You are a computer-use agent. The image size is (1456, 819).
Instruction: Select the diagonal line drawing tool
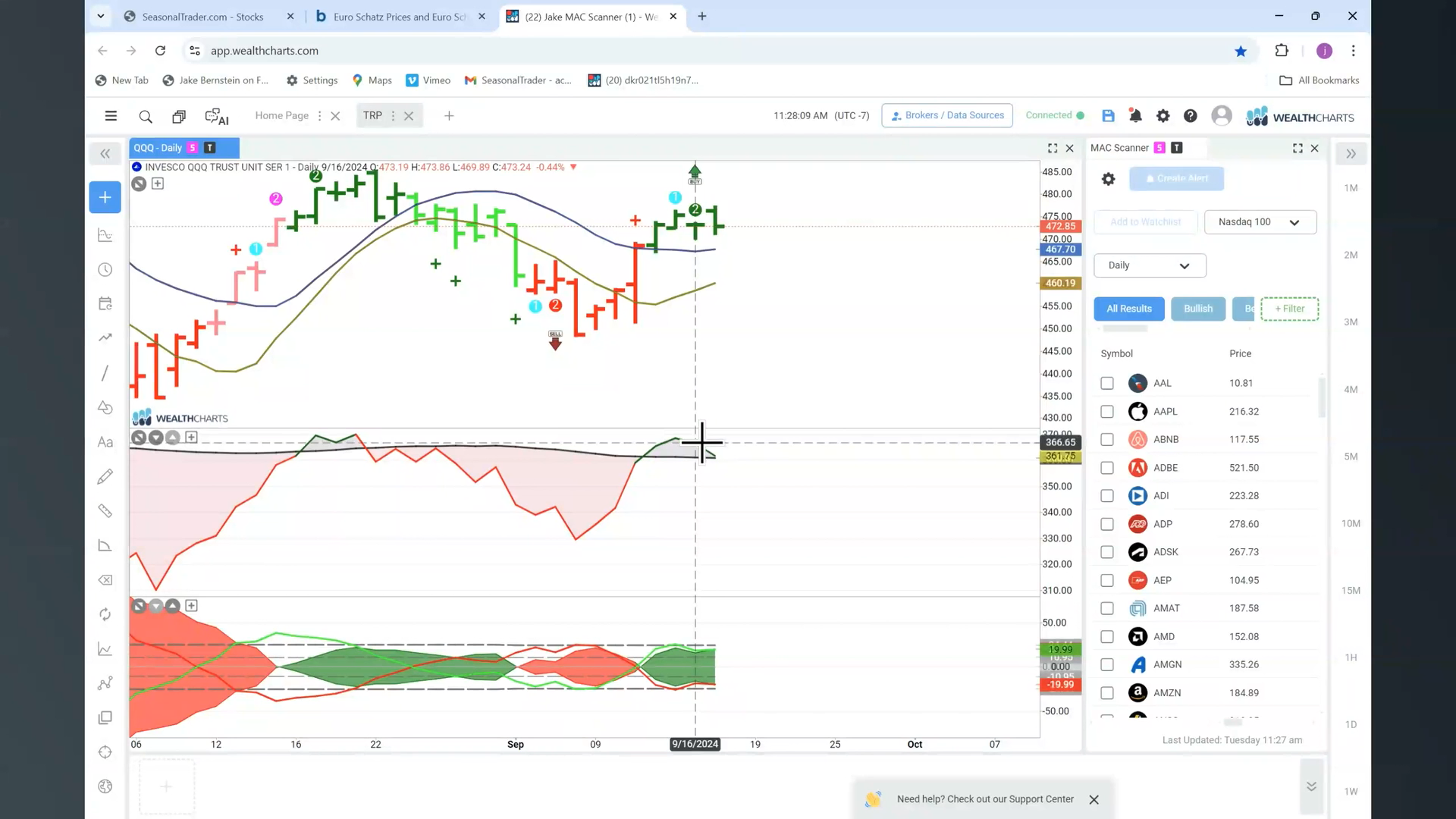click(x=105, y=373)
